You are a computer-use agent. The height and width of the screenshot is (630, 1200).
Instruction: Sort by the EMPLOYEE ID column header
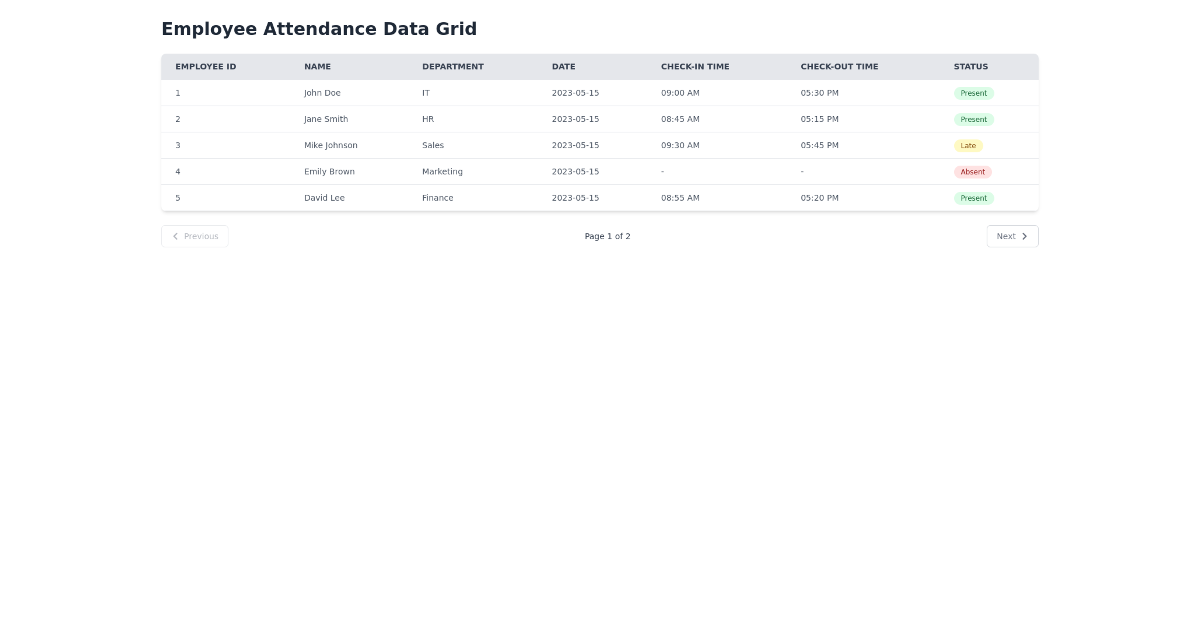pos(205,66)
